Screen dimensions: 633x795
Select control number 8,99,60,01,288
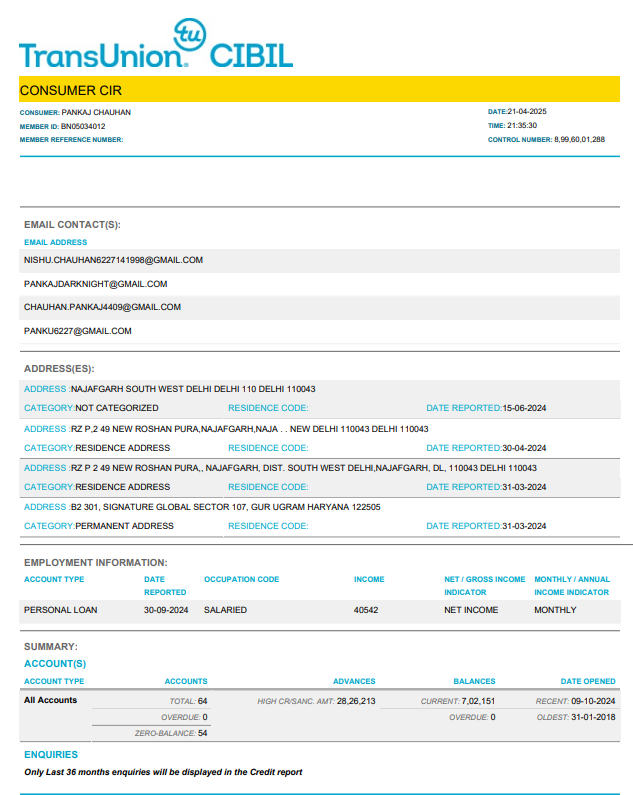point(579,139)
